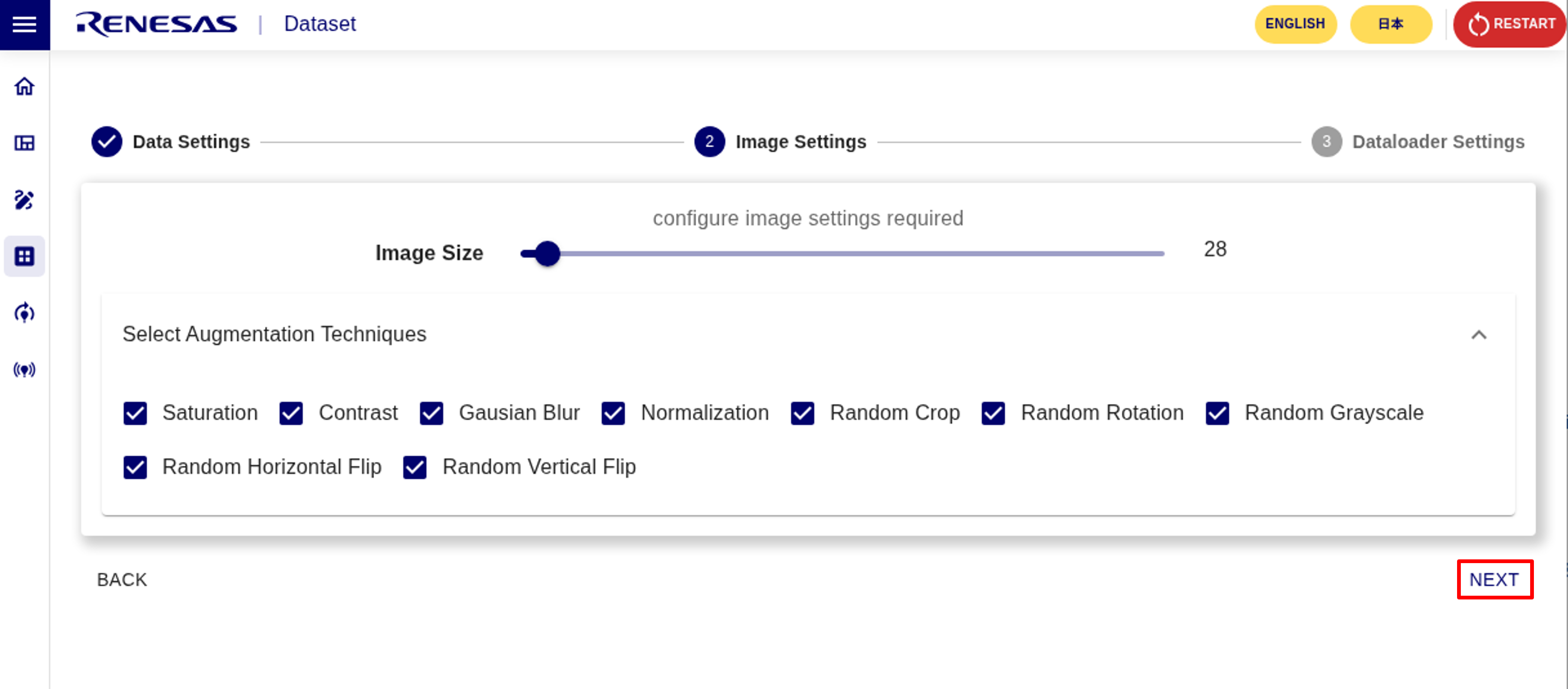
Task: Click the Renesas logo
Action: click(156, 24)
